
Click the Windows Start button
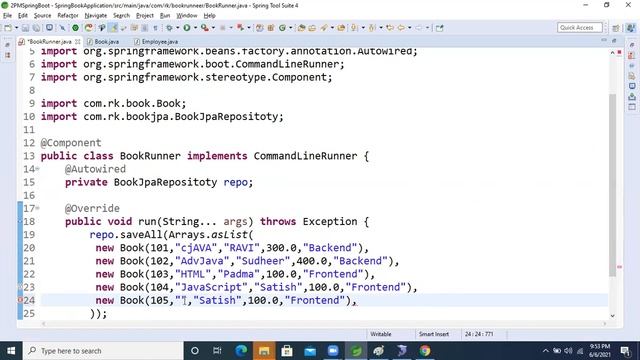(x=11, y=351)
